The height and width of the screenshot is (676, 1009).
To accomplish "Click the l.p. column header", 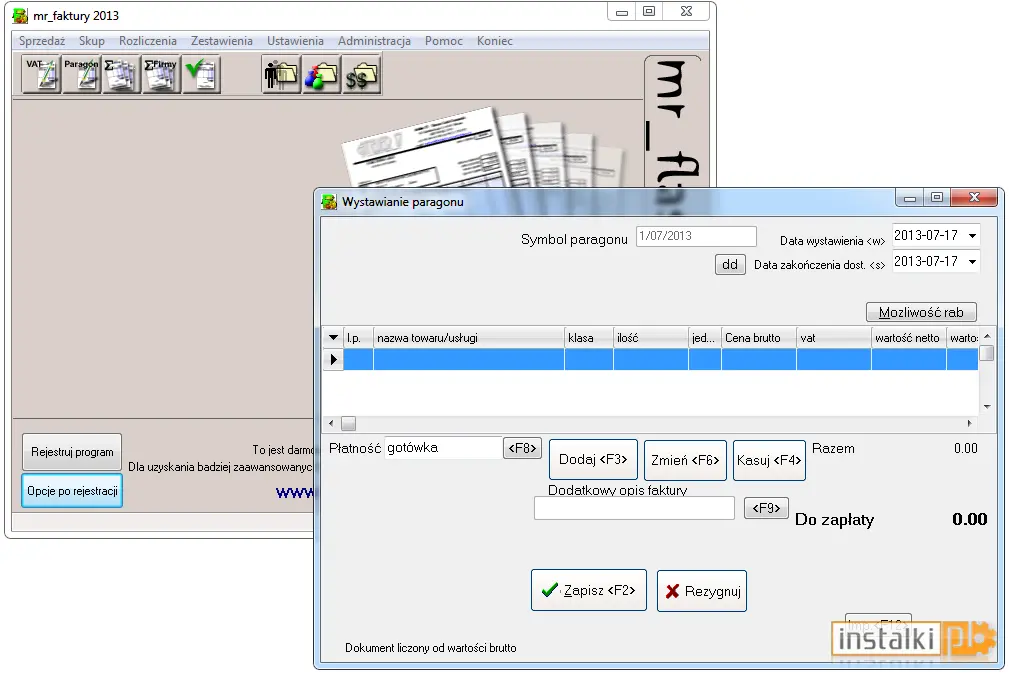I will coord(358,338).
